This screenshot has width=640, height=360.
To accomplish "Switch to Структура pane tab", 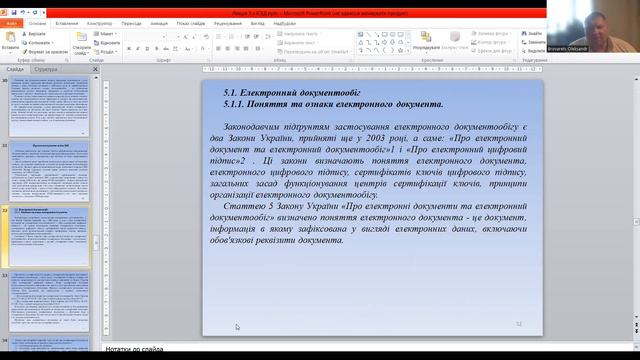I will pyautogui.click(x=46, y=69).
